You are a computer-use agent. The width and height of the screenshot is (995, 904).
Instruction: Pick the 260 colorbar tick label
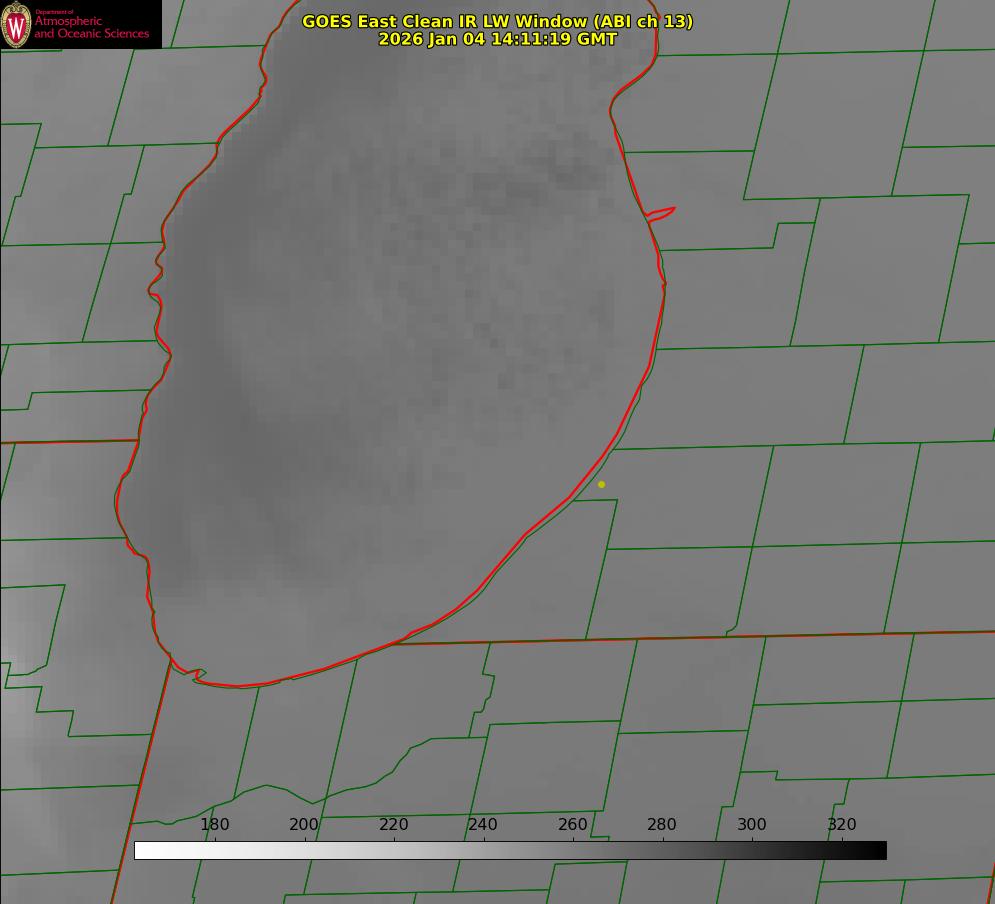[573, 825]
